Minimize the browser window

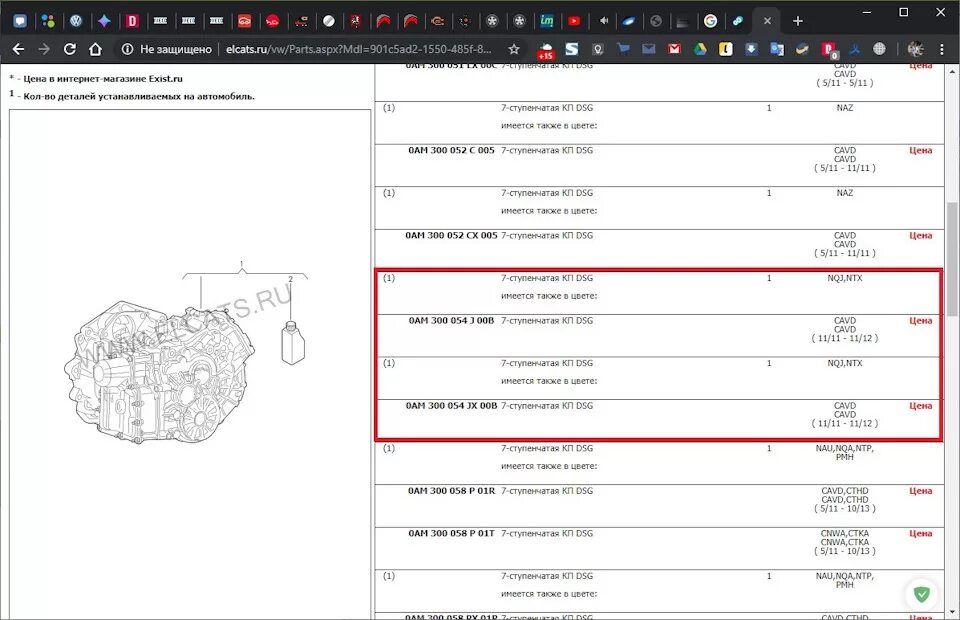(x=867, y=12)
